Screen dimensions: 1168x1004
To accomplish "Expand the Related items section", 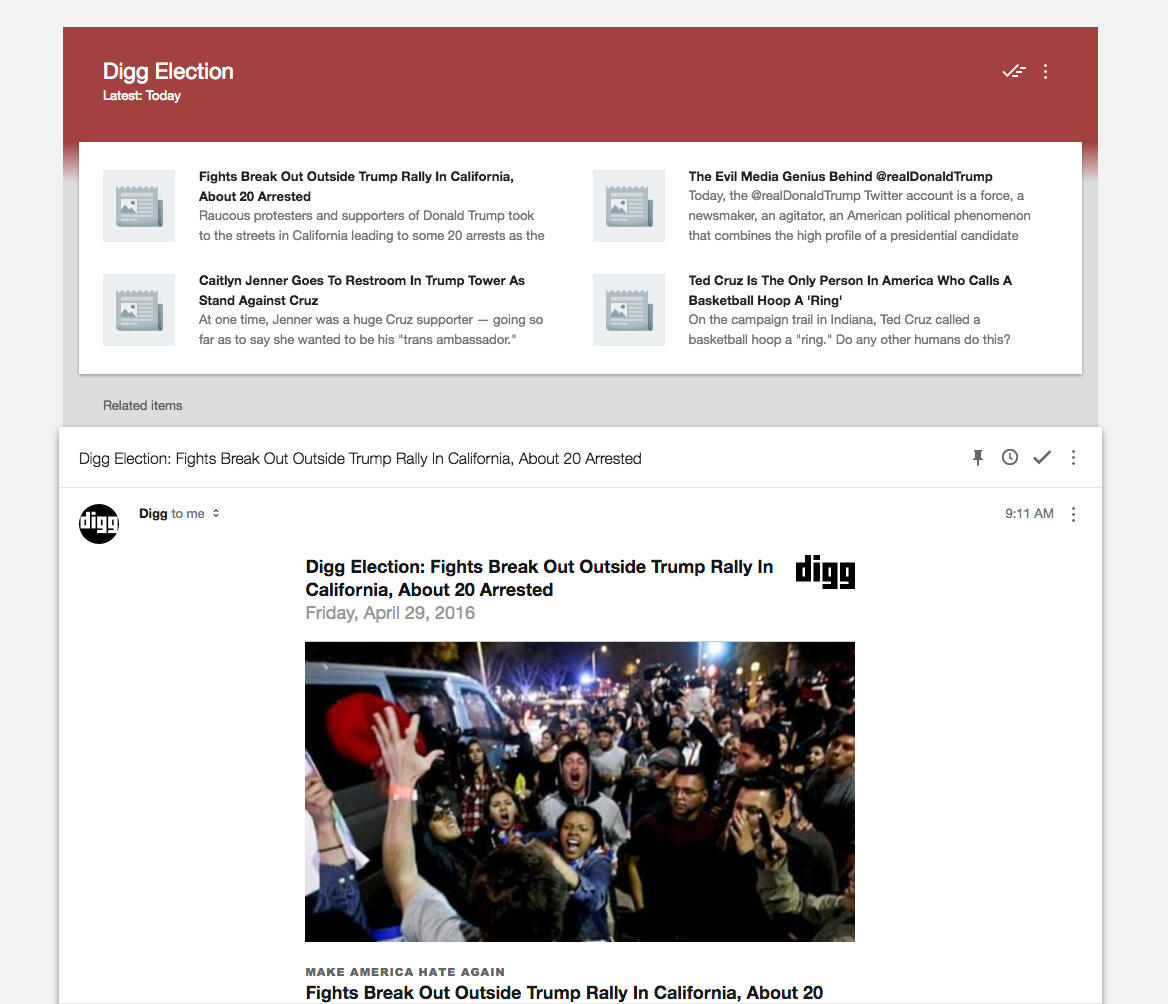I will 142,405.
